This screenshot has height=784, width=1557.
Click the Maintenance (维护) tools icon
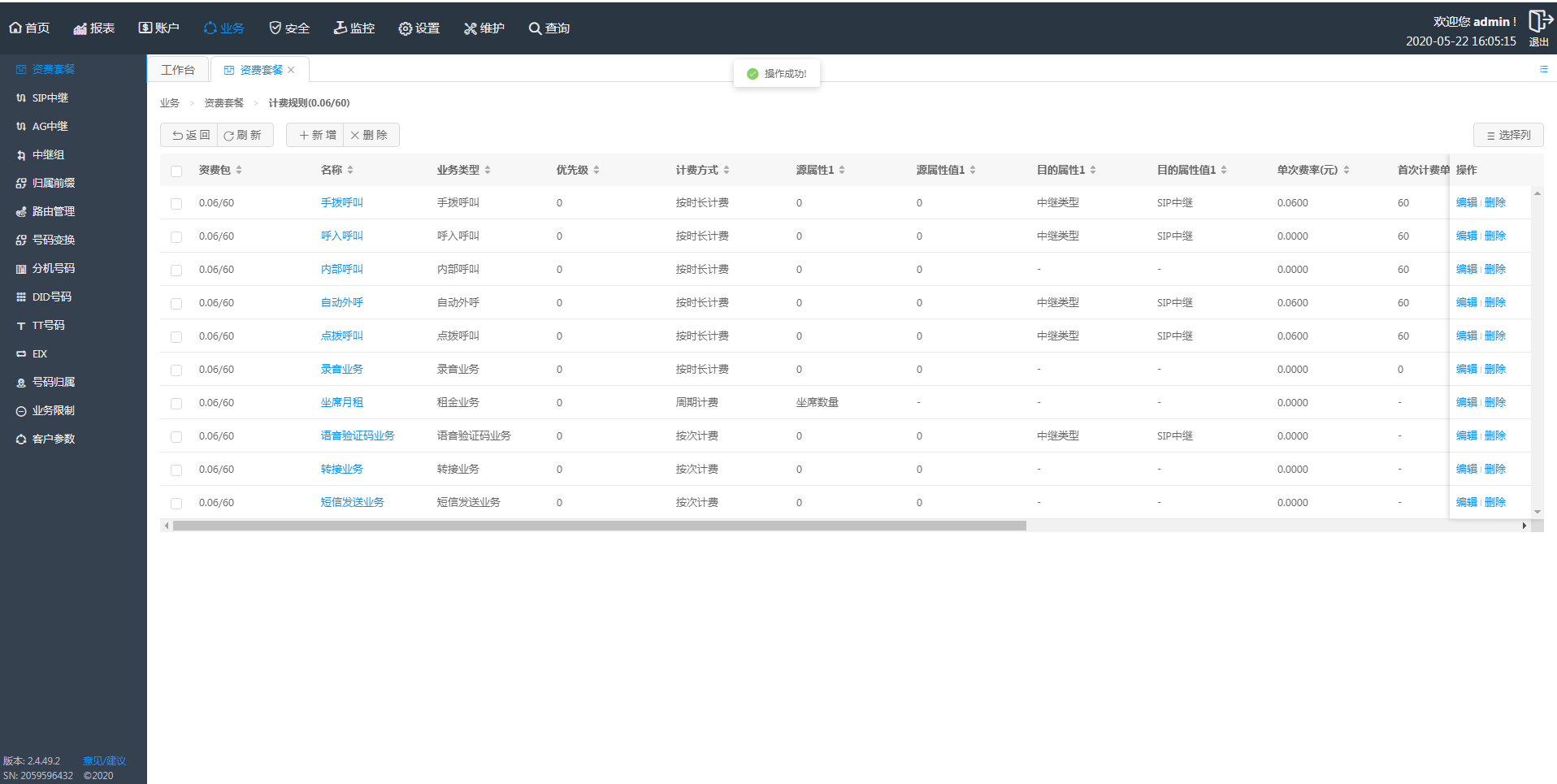(470, 28)
